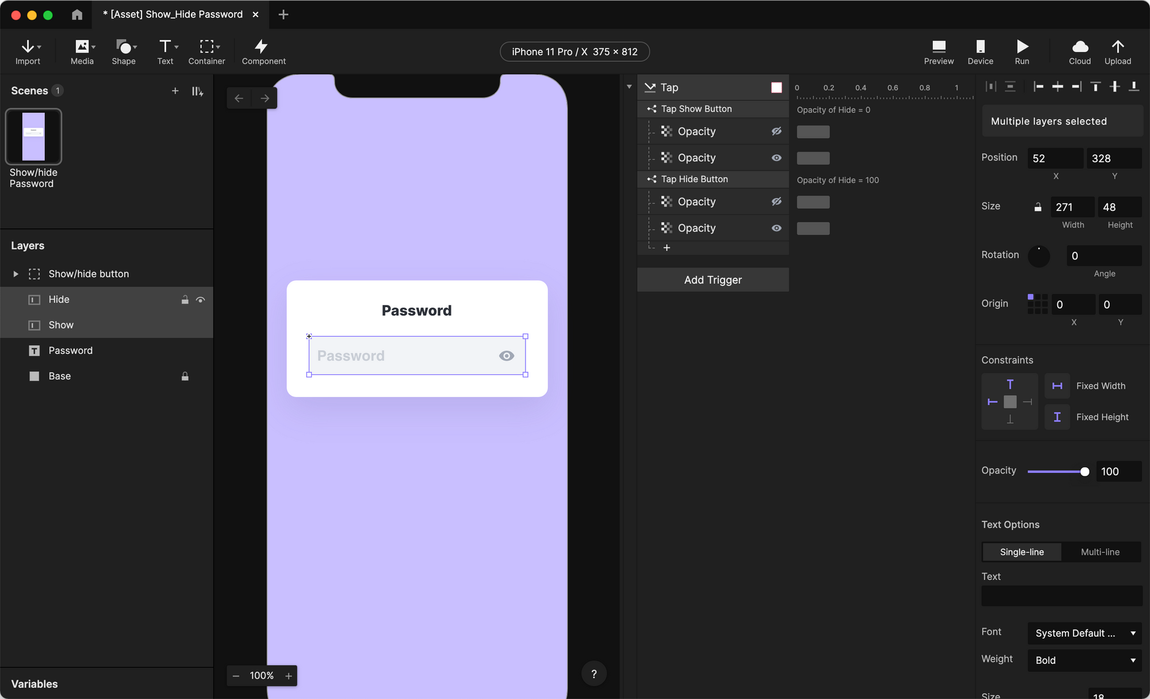
Task: Expand the Show/hide button layer
Action: point(15,274)
